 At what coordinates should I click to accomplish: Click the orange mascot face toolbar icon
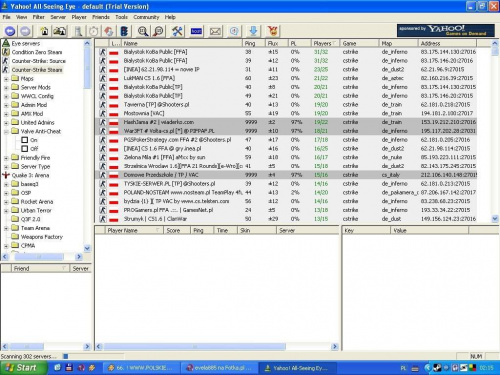coord(273,31)
